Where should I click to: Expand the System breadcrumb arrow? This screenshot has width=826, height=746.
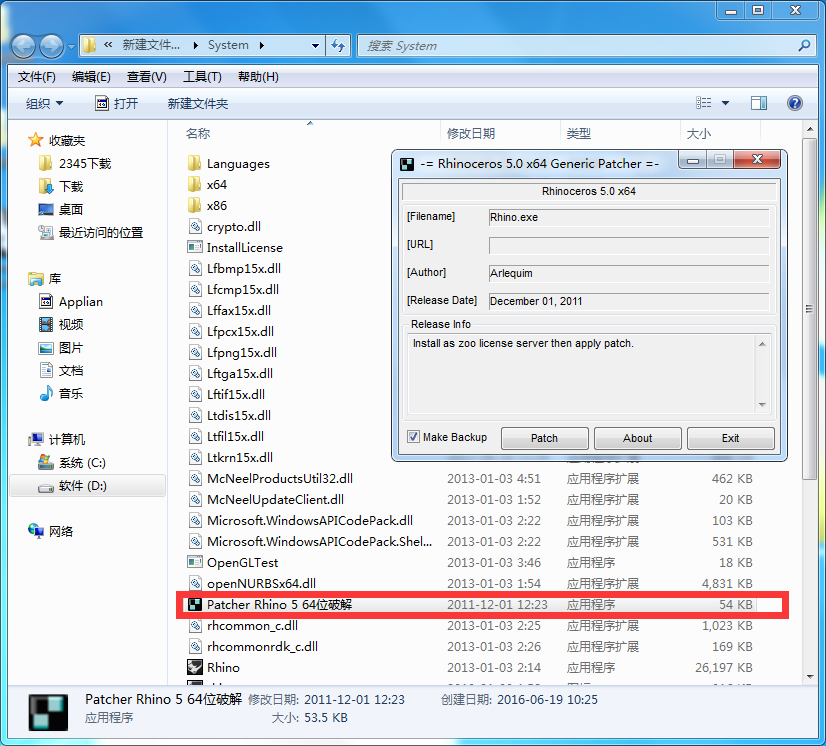click(262, 46)
